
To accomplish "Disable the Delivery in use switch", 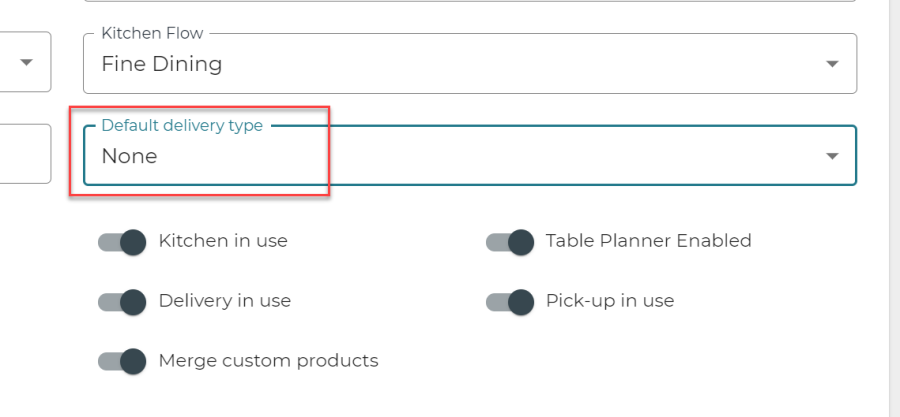I will (x=122, y=302).
